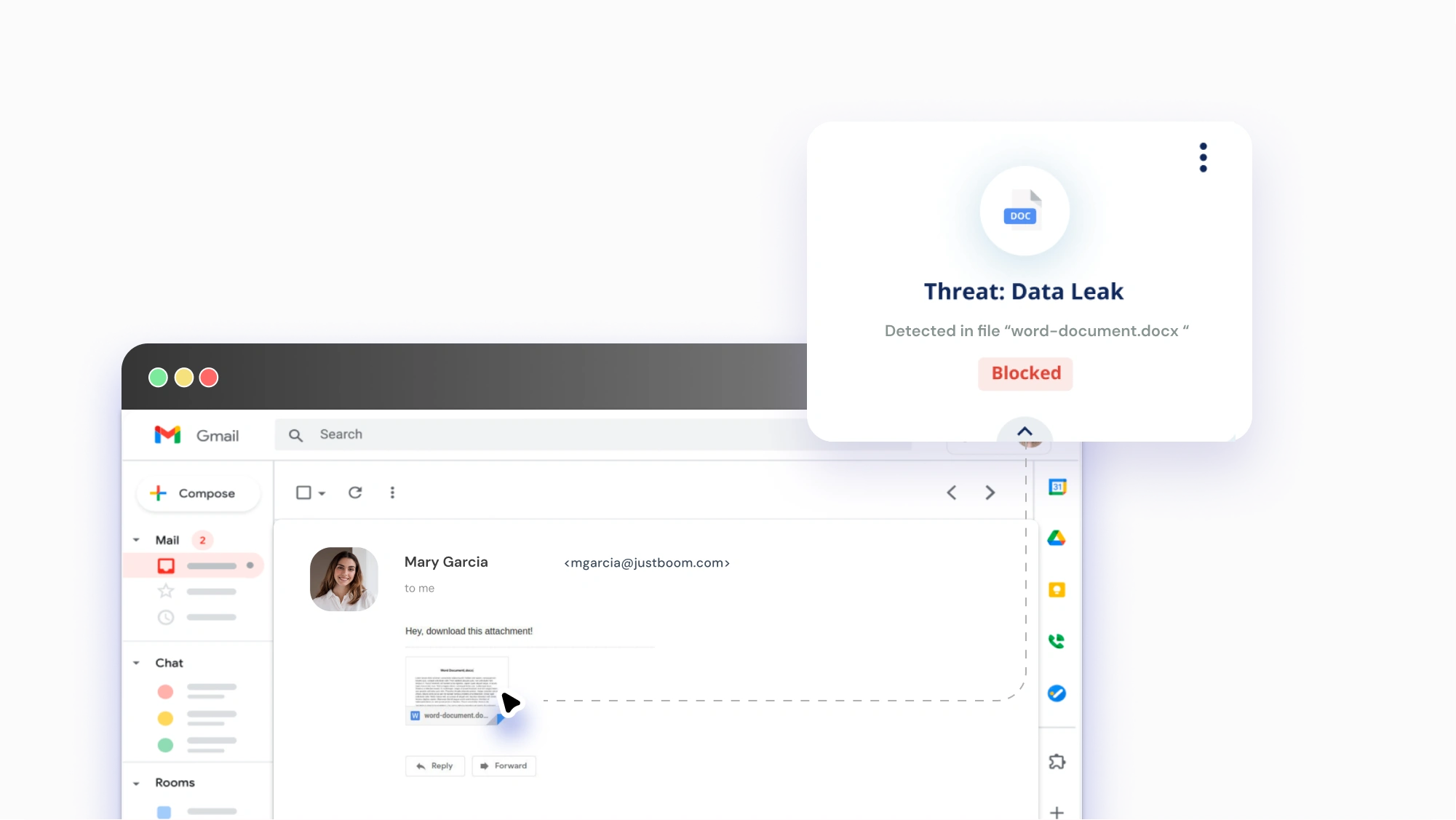This screenshot has width=1456, height=820.
Task: Click the puzzle piece add-ons icon
Action: pos(1057,762)
